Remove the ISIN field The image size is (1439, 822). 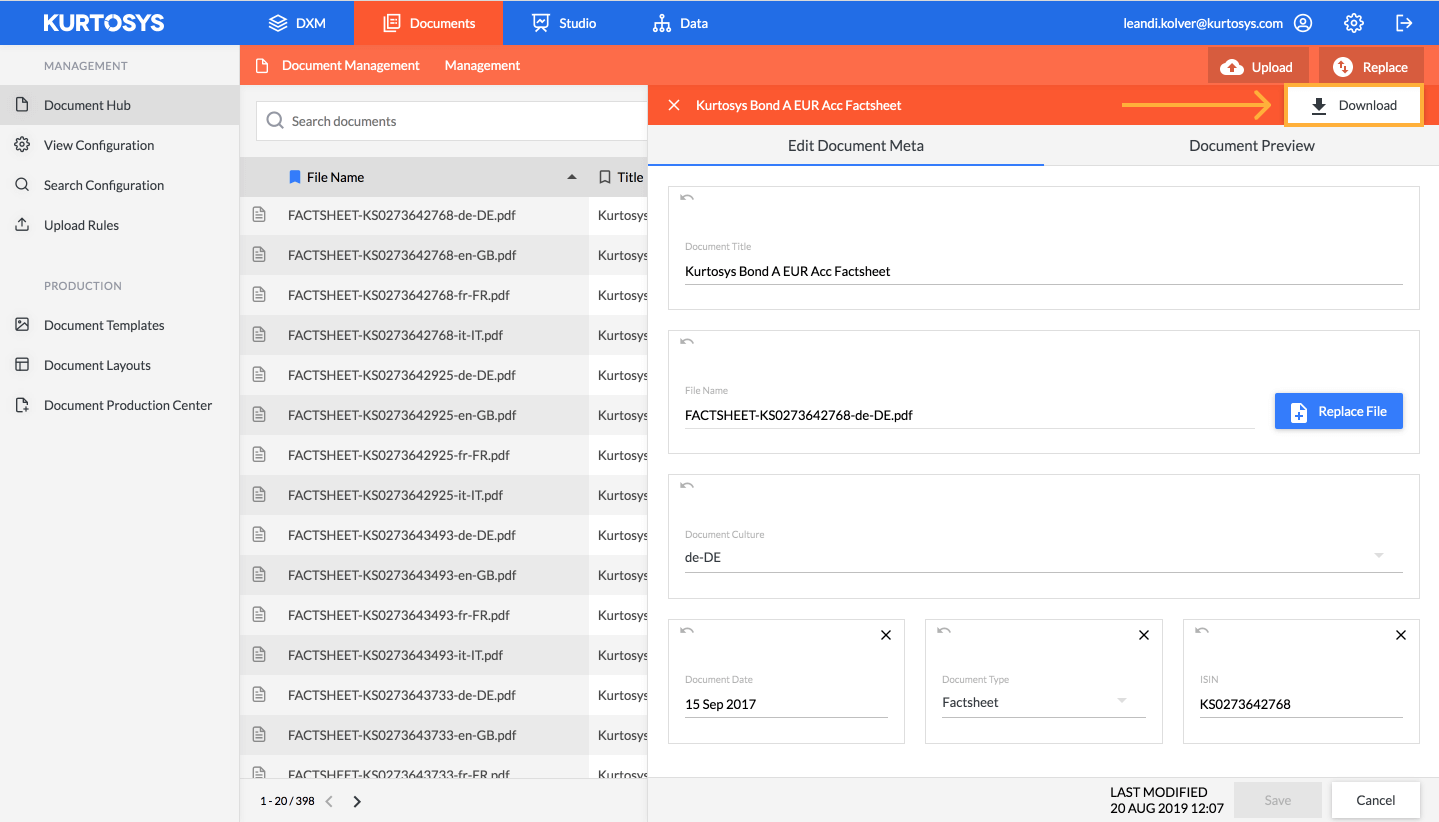1401,635
